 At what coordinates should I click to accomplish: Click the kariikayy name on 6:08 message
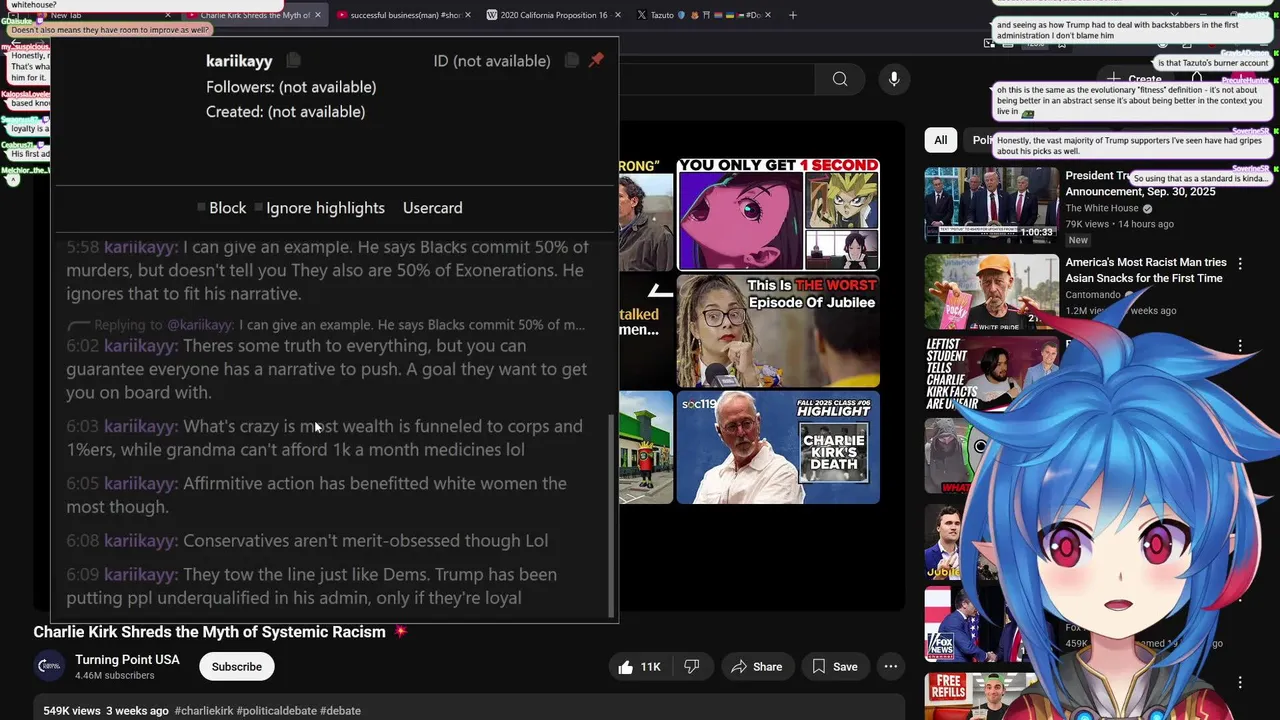pos(141,541)
